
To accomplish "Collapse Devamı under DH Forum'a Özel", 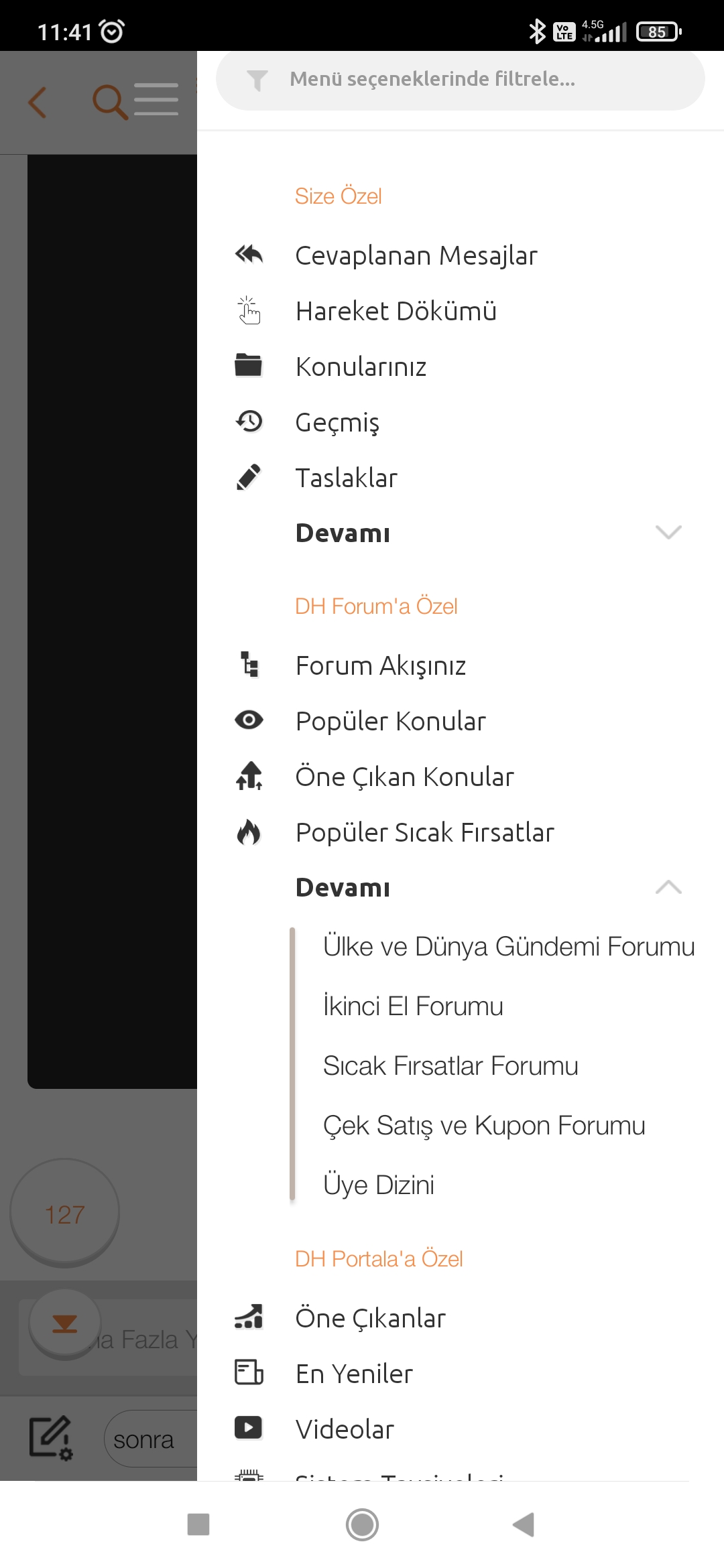I will [x=489, y=887].
